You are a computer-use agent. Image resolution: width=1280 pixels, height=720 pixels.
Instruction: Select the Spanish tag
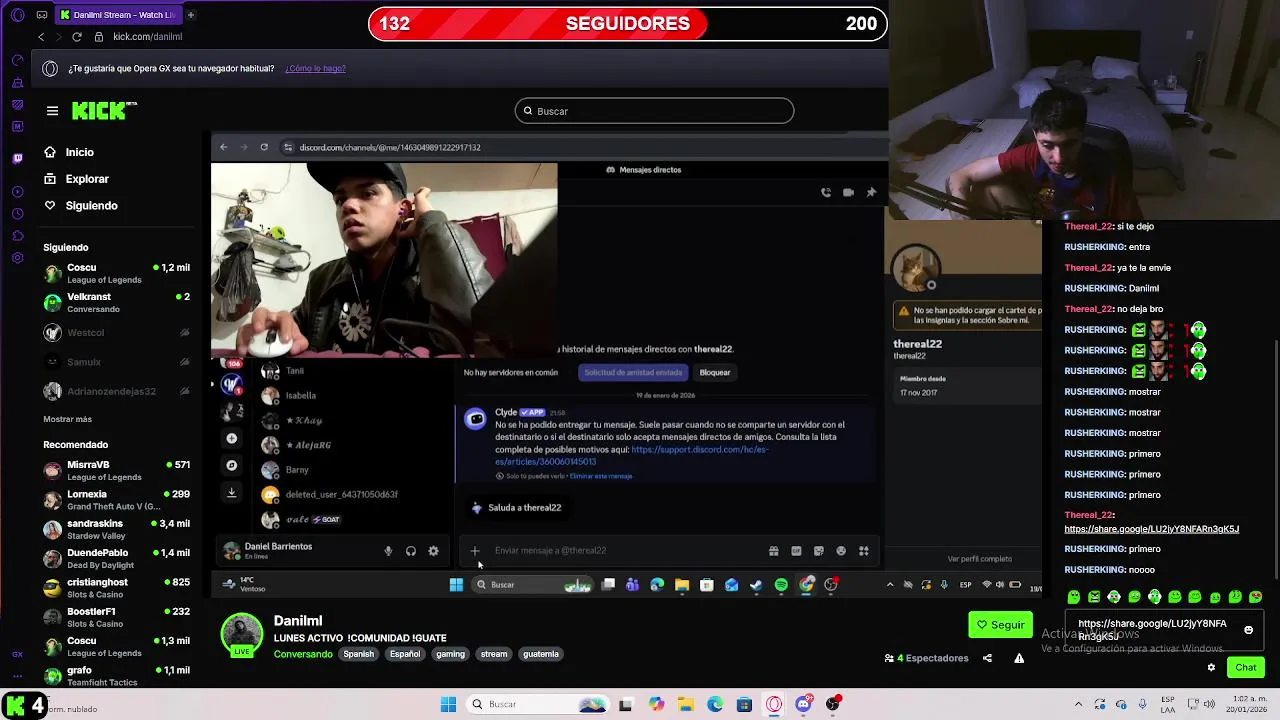[x=358, y=654]
